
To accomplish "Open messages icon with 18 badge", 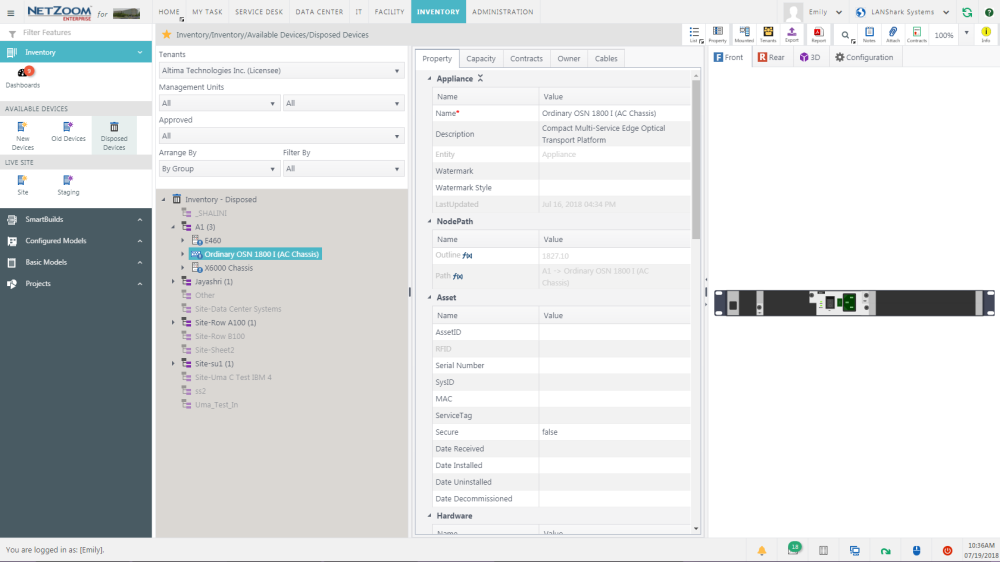I will click(x=793, y=549).
